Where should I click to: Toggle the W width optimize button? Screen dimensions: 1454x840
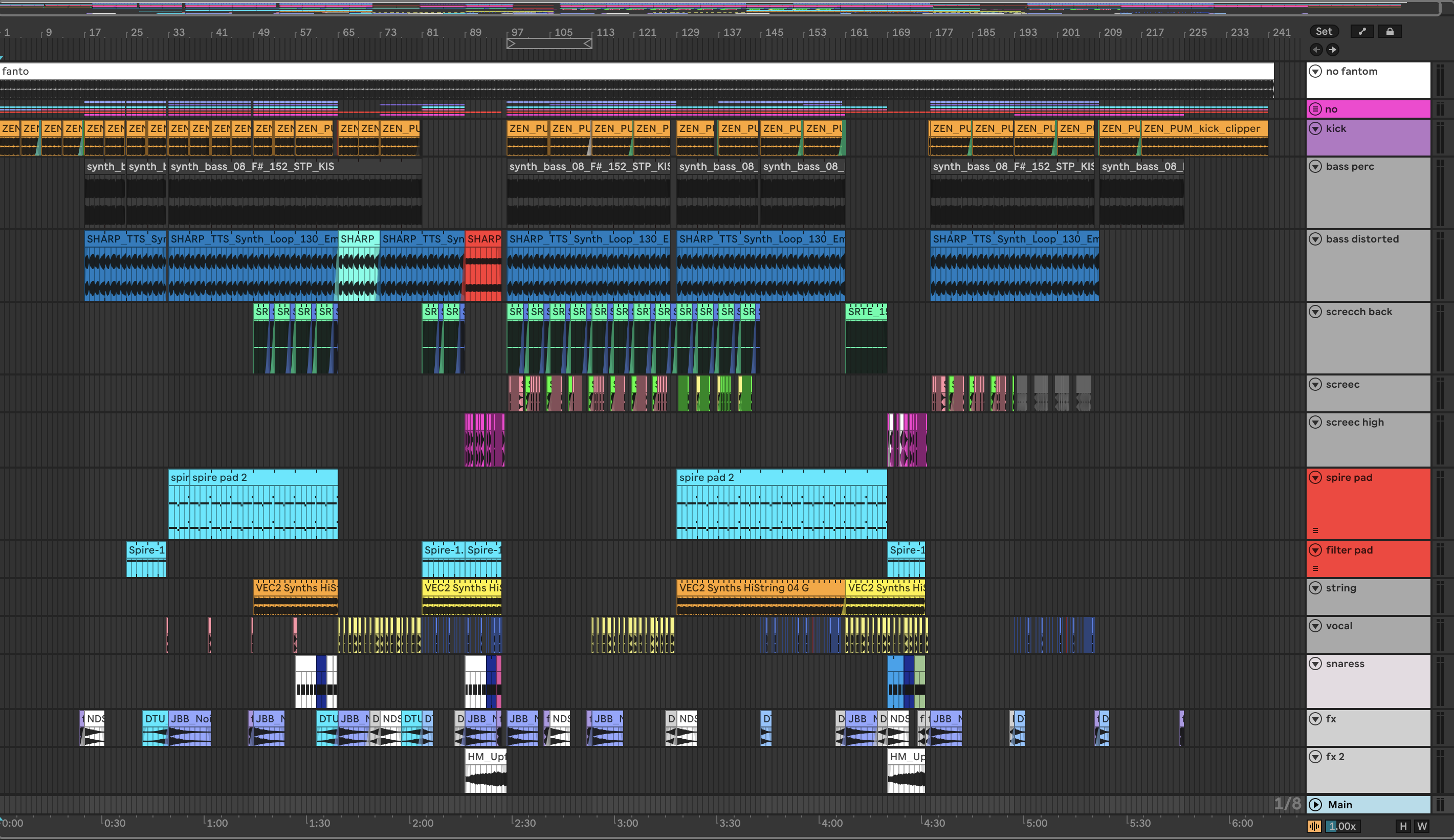[1422, 826]
